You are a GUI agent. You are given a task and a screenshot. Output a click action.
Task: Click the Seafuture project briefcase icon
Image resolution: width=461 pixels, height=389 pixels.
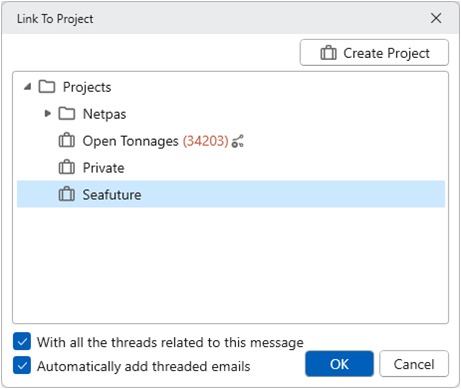coord(67,194)
